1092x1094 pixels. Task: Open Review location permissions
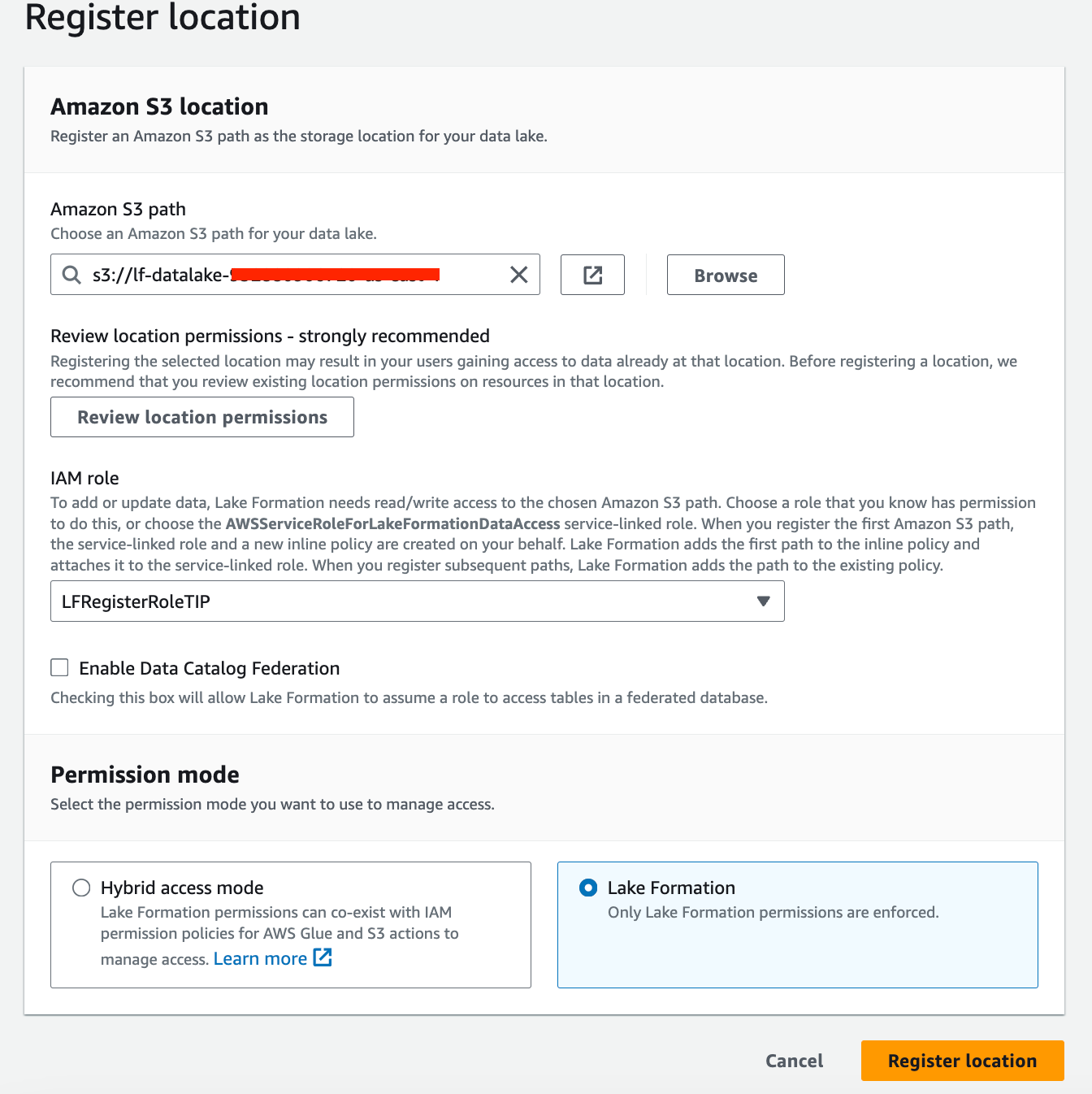(x=201, y=417)
